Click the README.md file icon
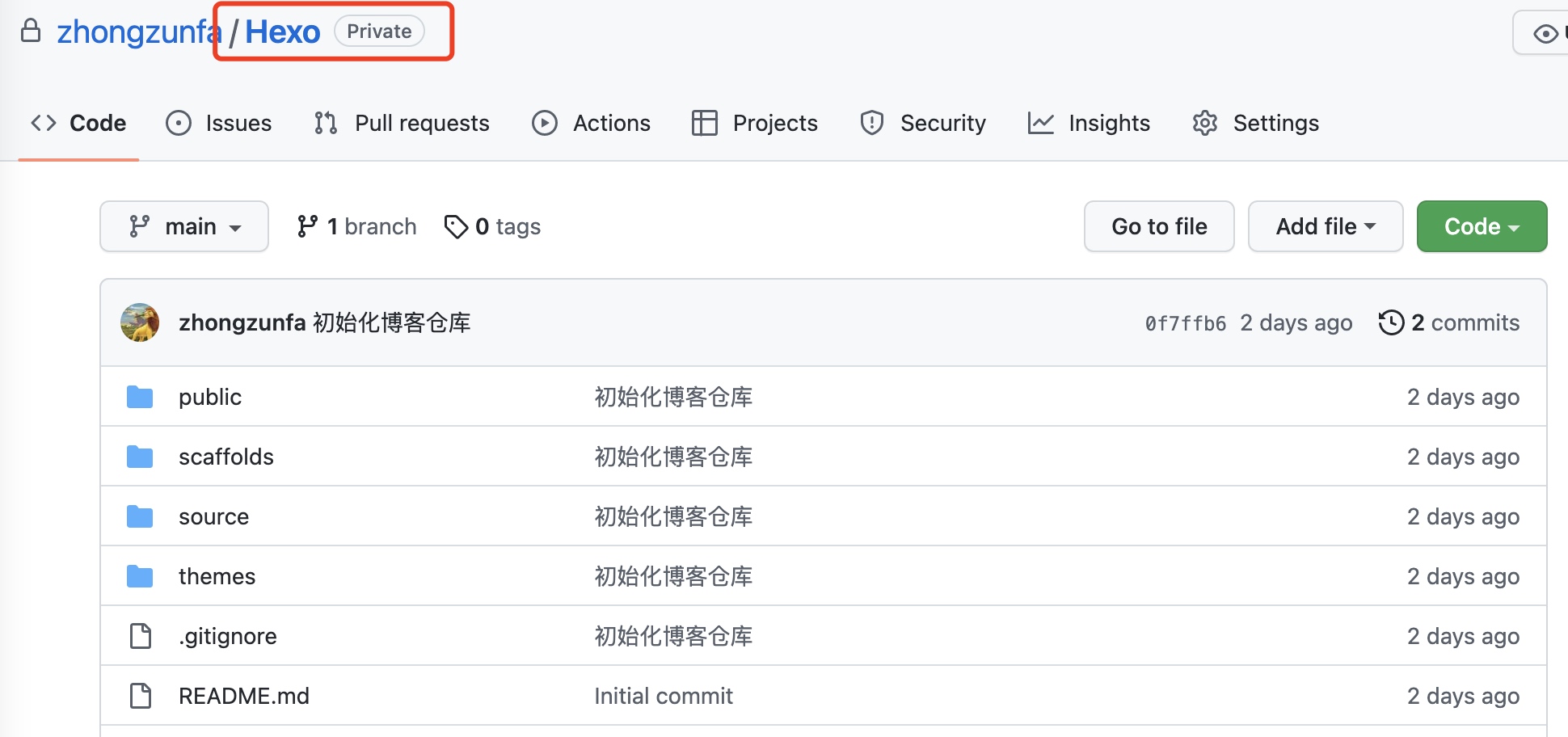 tap(141, 696)
